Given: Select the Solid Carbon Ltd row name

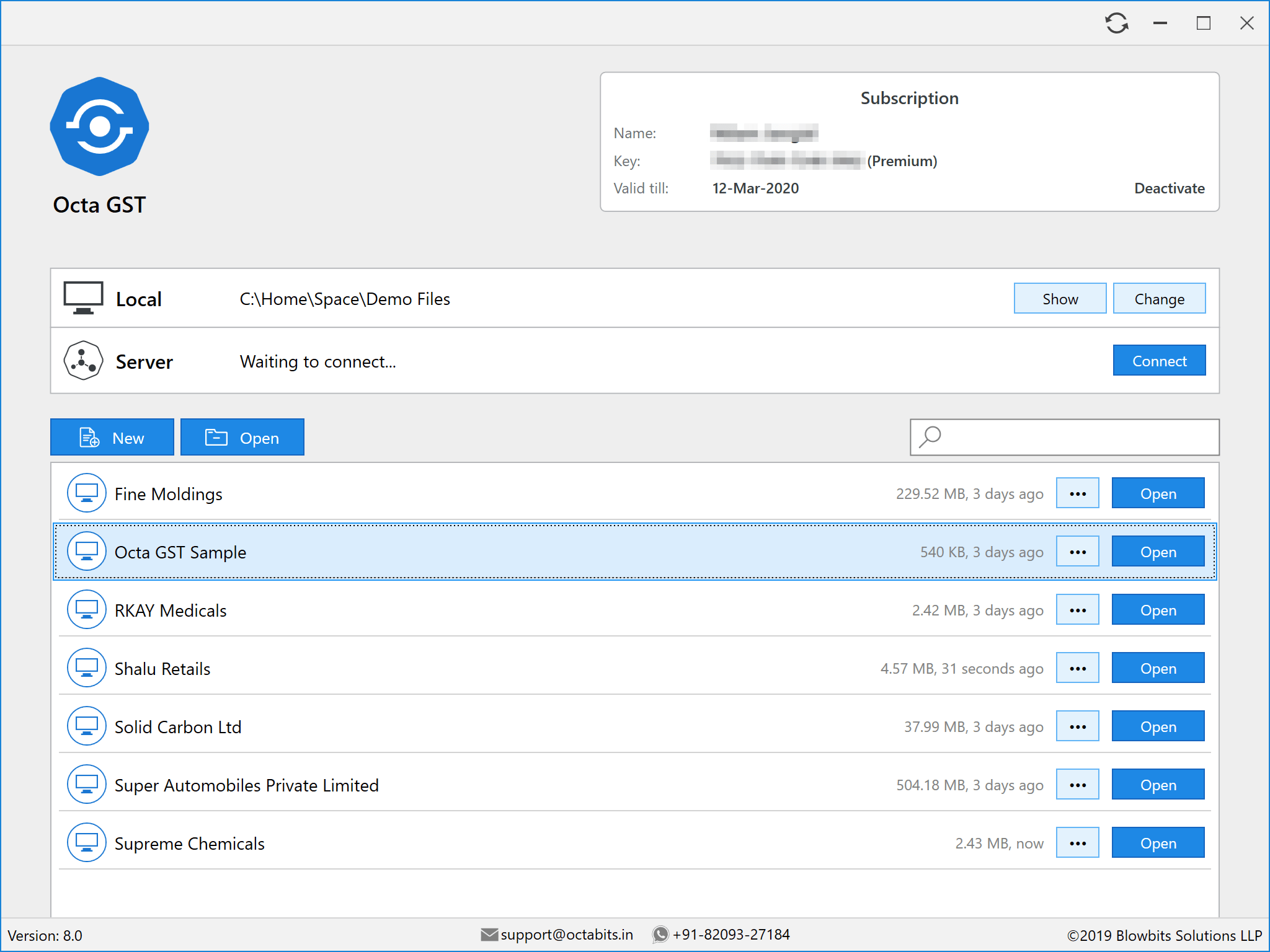Looking at the screenshot, I should (x=178, y=727).
